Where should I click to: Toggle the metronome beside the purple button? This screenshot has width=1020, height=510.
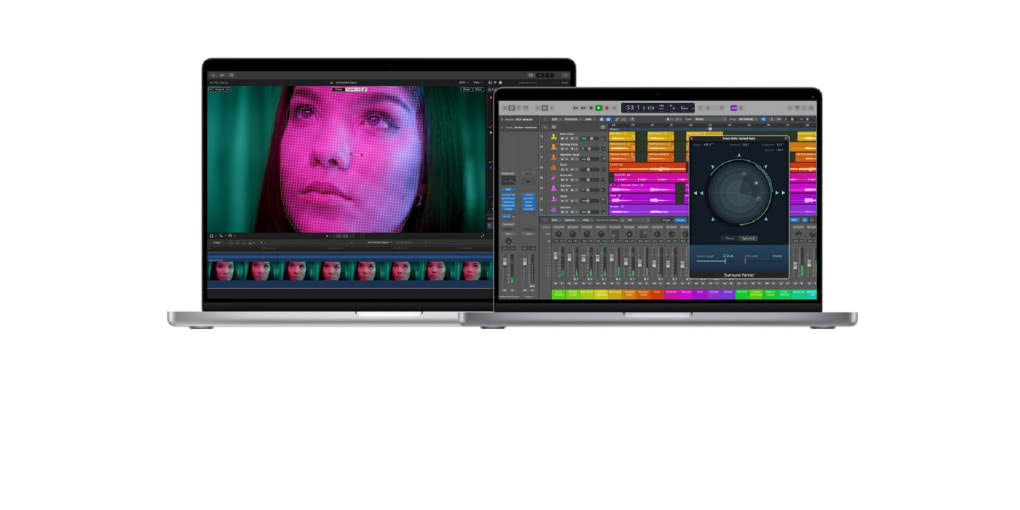point(743,108)
